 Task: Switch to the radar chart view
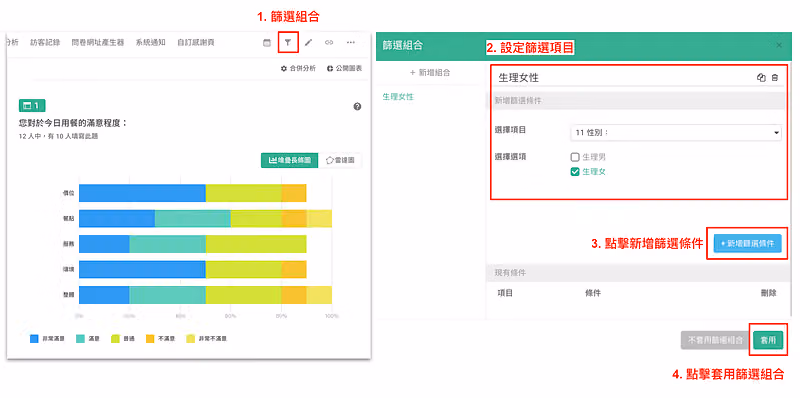coord(340,160)
